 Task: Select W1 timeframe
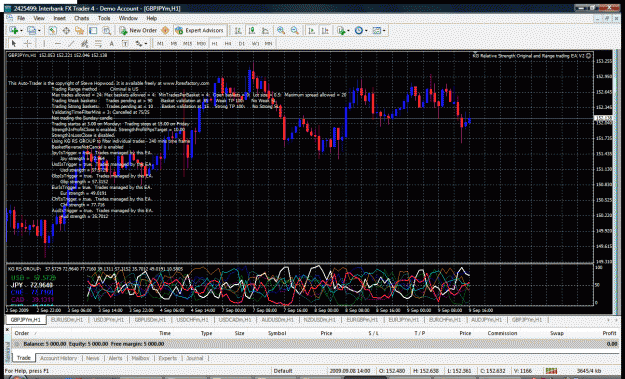(256, 43)
